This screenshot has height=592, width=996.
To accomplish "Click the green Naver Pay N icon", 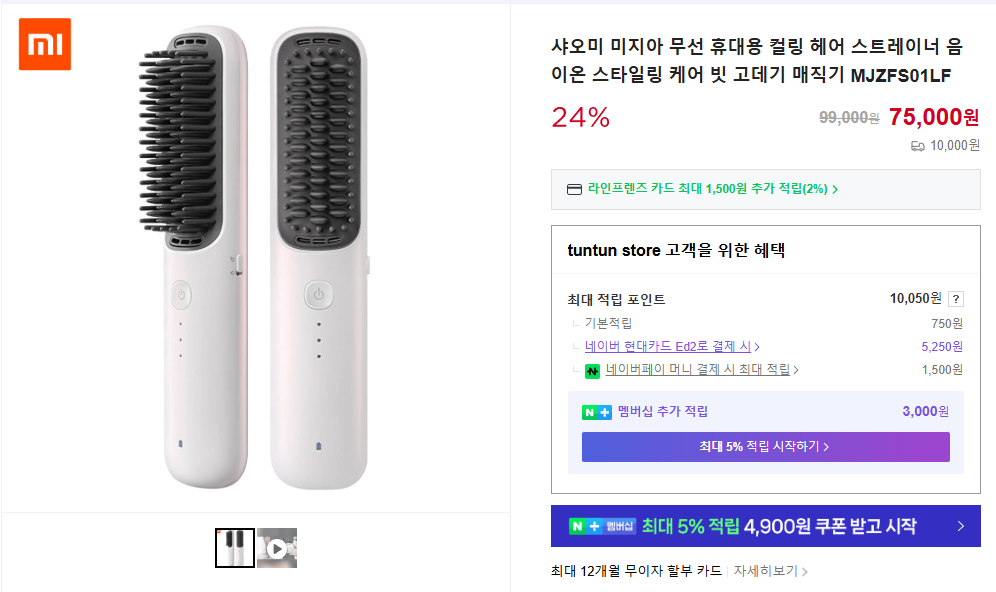I will [593, 370].
